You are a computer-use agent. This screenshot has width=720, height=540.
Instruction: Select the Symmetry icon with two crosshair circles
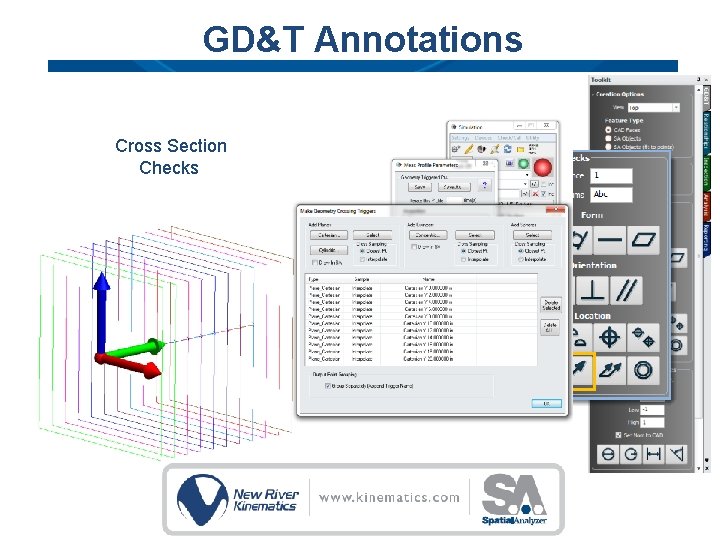coord(643,338)
